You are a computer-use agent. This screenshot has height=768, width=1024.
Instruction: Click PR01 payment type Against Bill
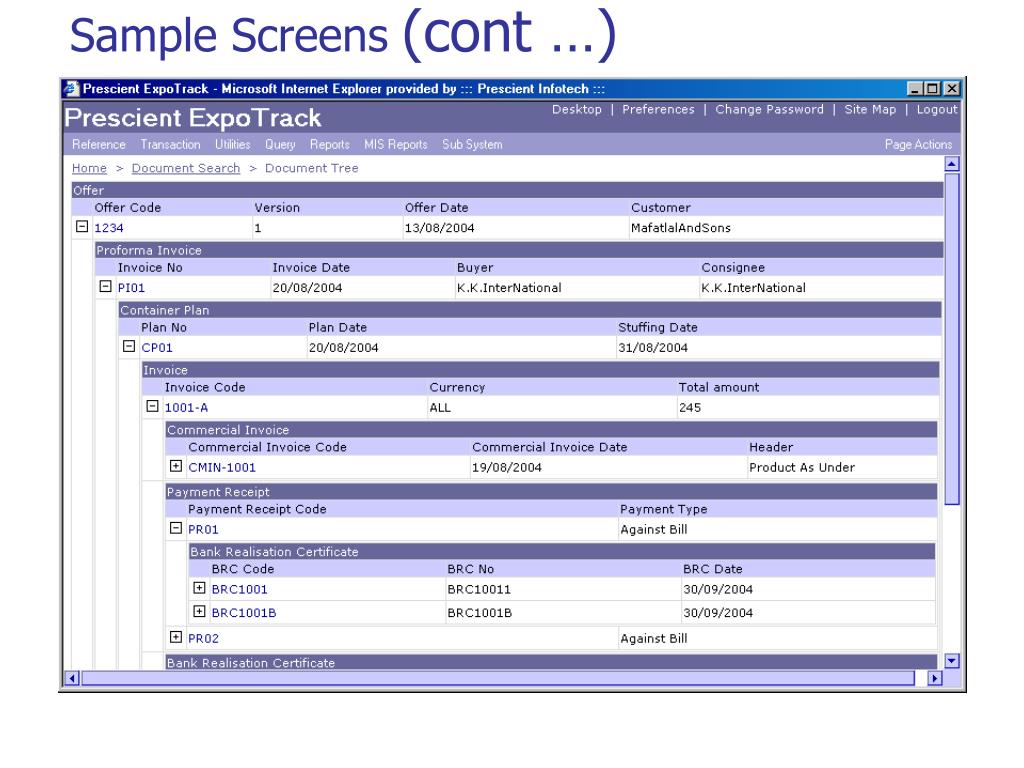tap(654, 530)
